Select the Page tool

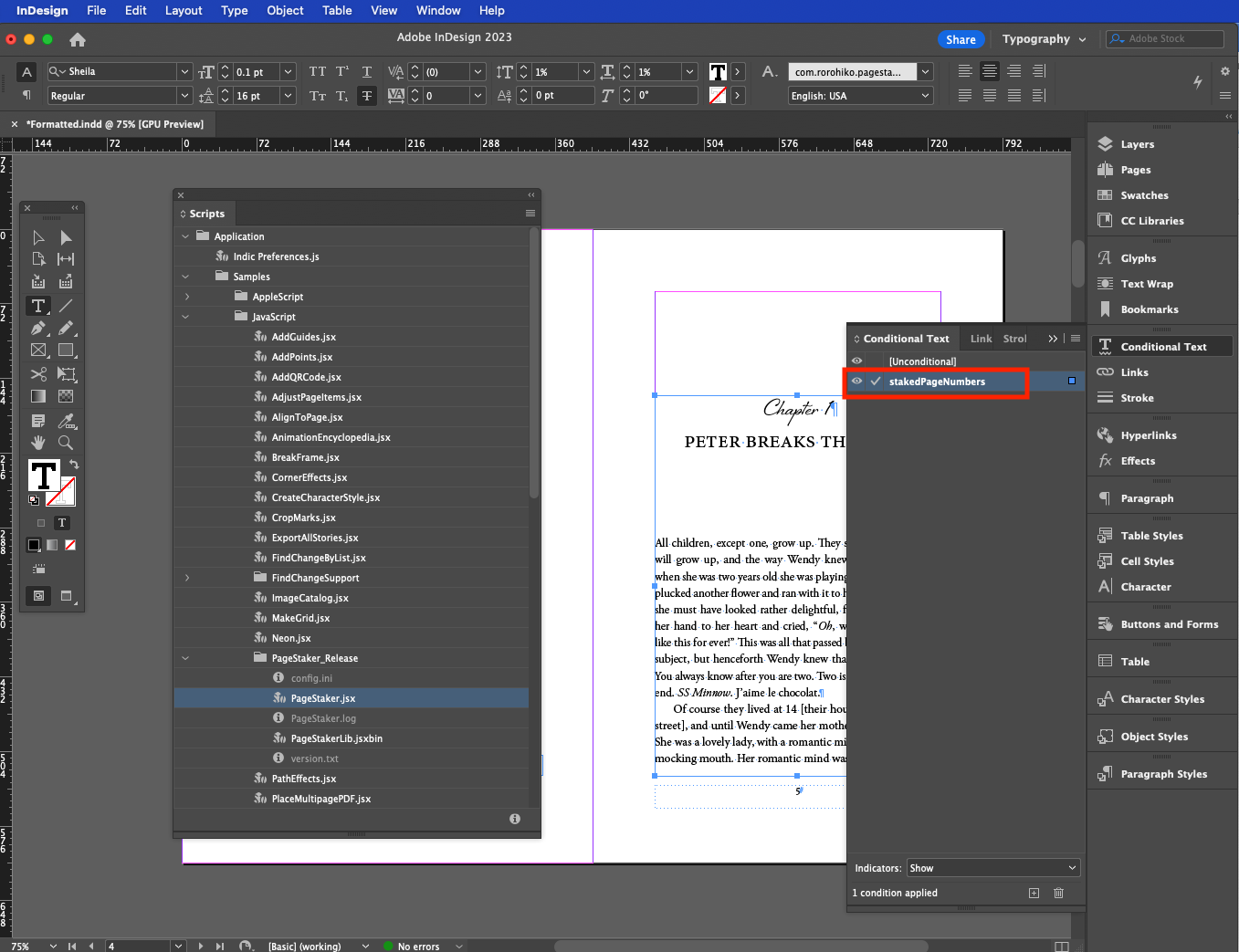click(x=38, y=259)
